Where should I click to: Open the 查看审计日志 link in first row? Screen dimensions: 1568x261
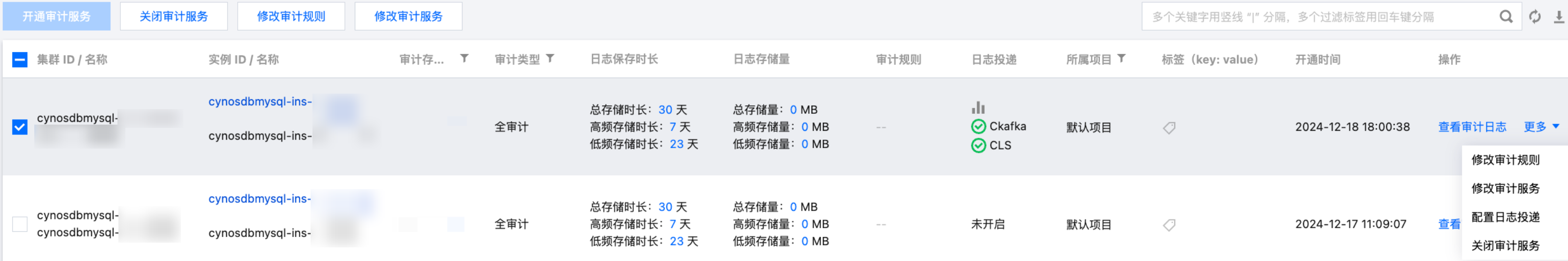(1472, 127)
